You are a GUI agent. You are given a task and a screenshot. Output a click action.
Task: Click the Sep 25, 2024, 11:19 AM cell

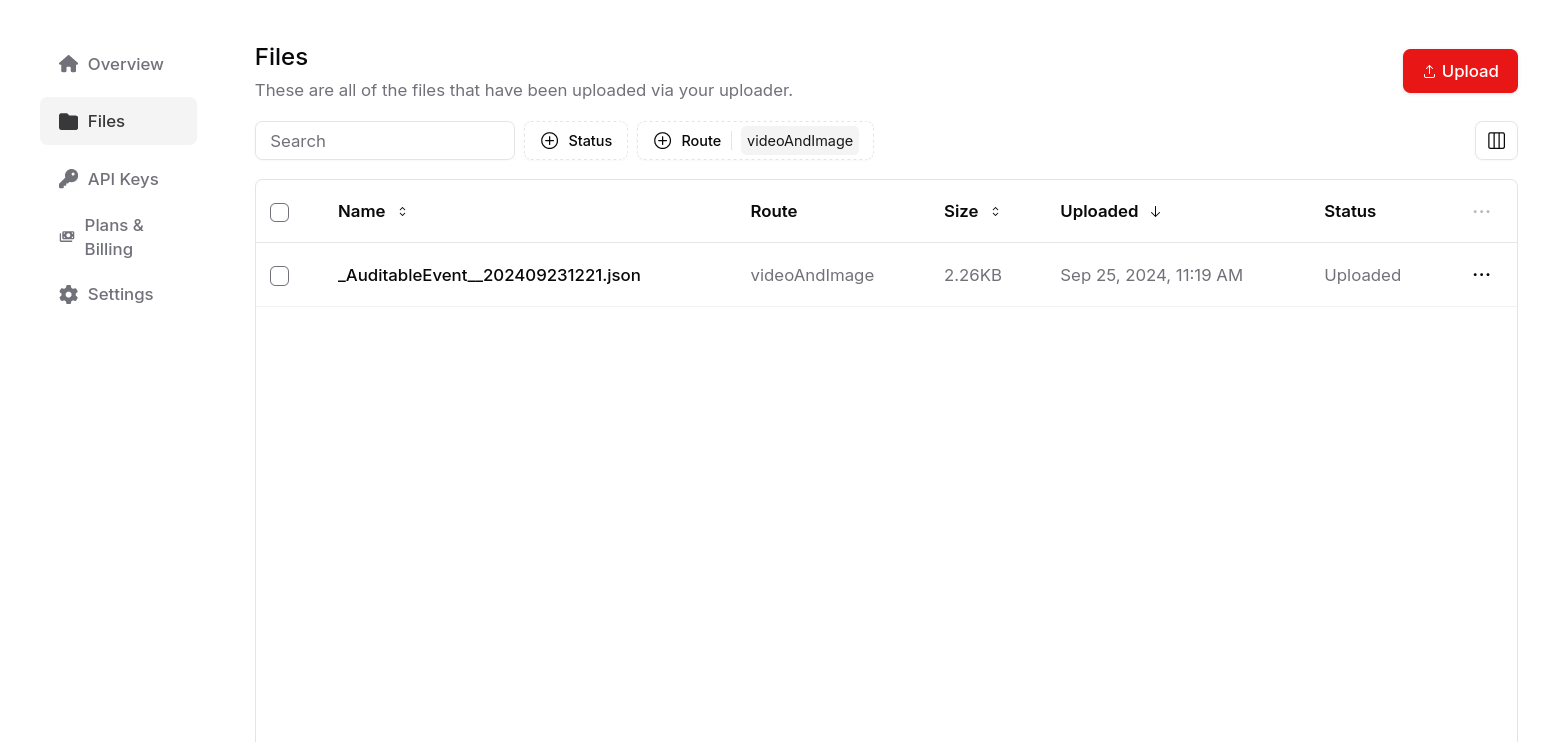click(x=1151, y=275)
